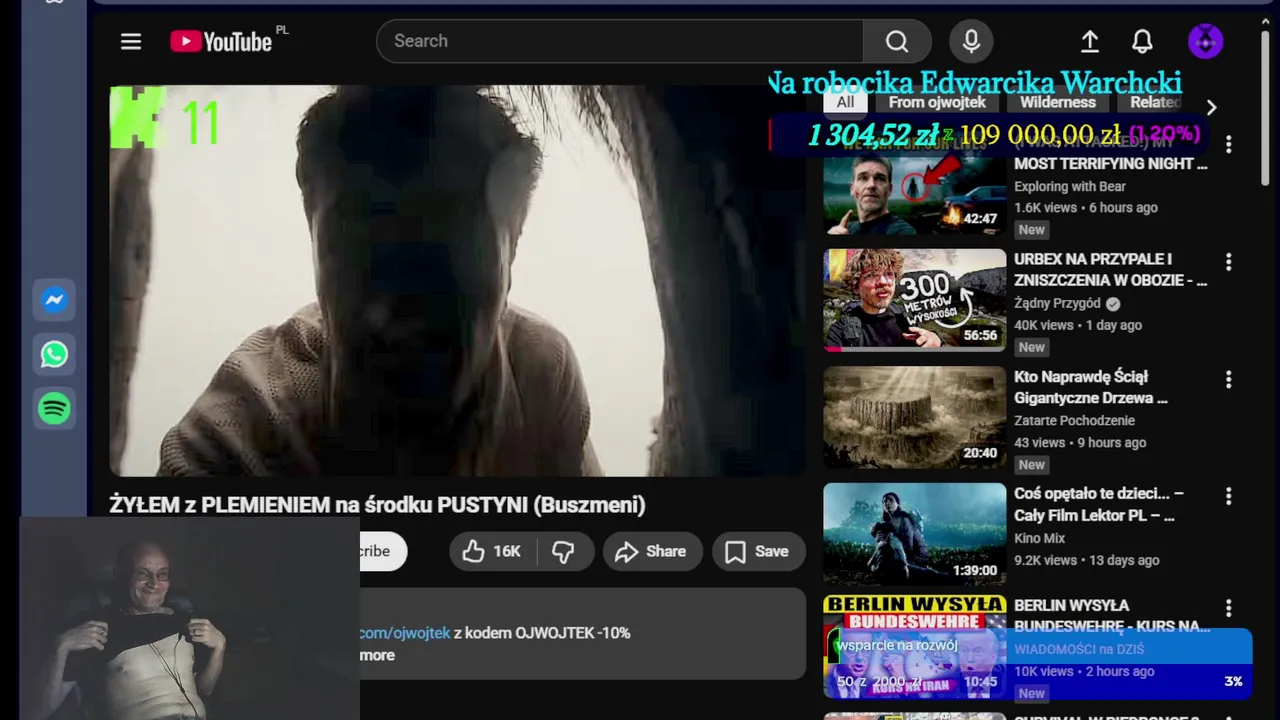This screenshot has width=1280, height=720.
Task: Expand the description with more
Action: point(377,655)
